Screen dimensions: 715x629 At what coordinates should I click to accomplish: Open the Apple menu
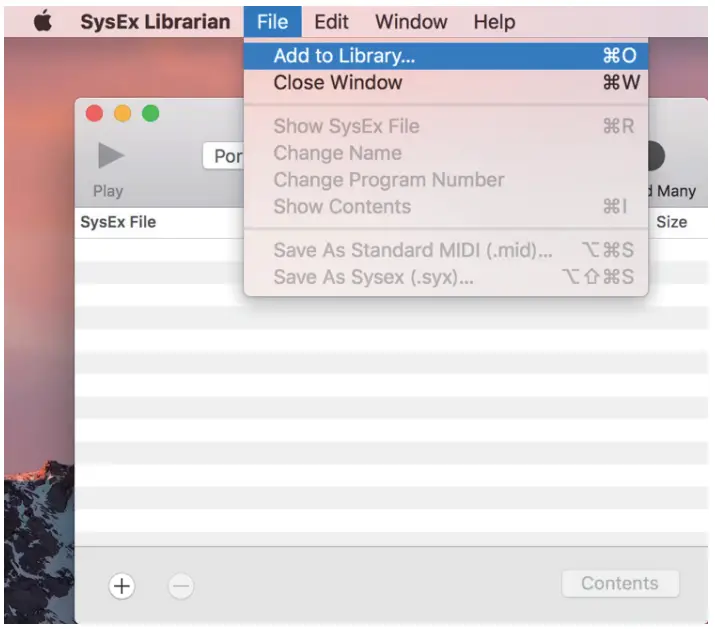43,21
